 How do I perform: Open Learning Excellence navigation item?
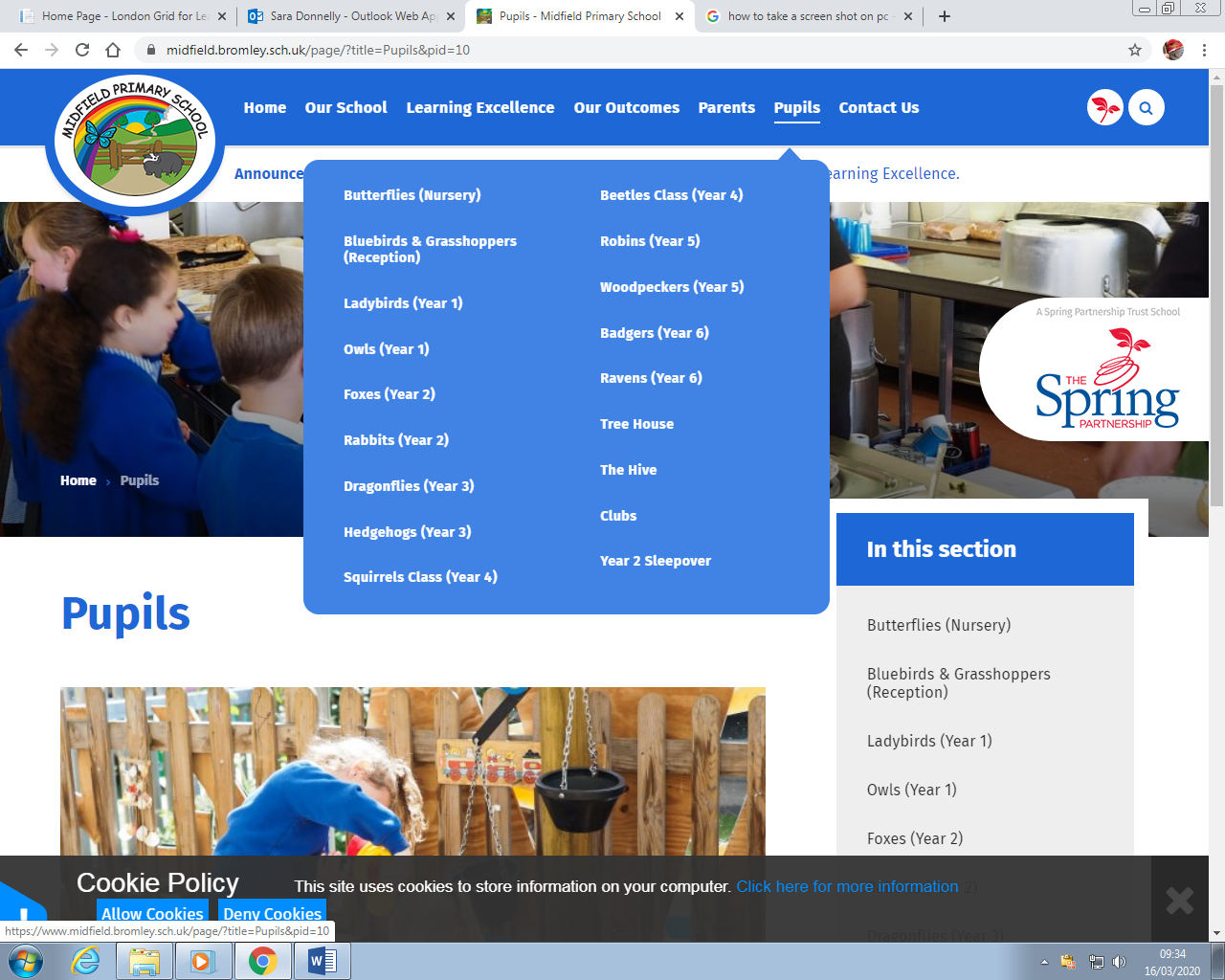click(x=480, y=108)
